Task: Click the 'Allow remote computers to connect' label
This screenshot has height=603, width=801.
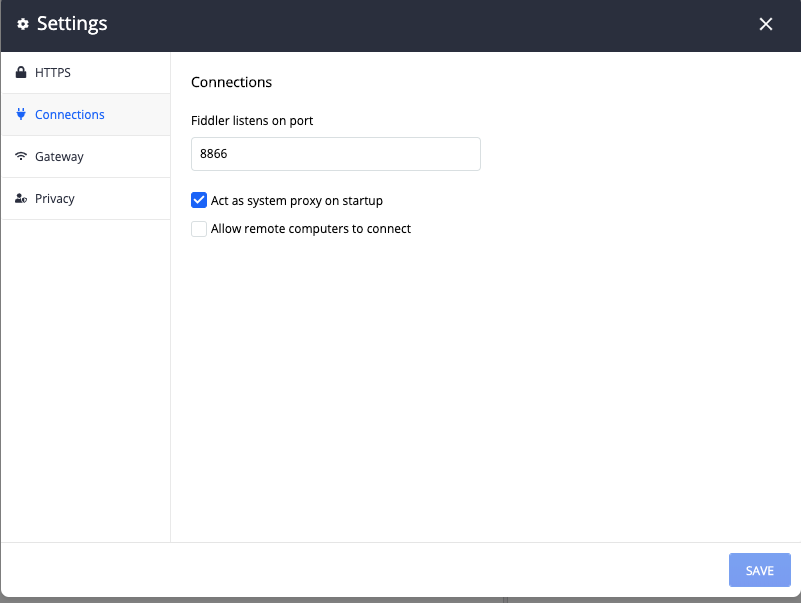Action: pyautogui.click(x=310, y=229)
